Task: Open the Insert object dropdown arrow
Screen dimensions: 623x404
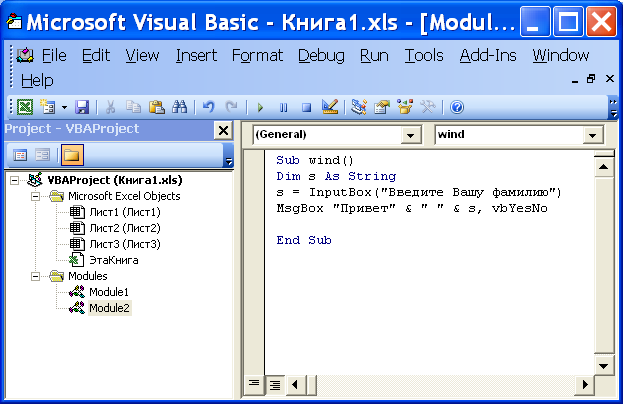Action: click(64, 107)
